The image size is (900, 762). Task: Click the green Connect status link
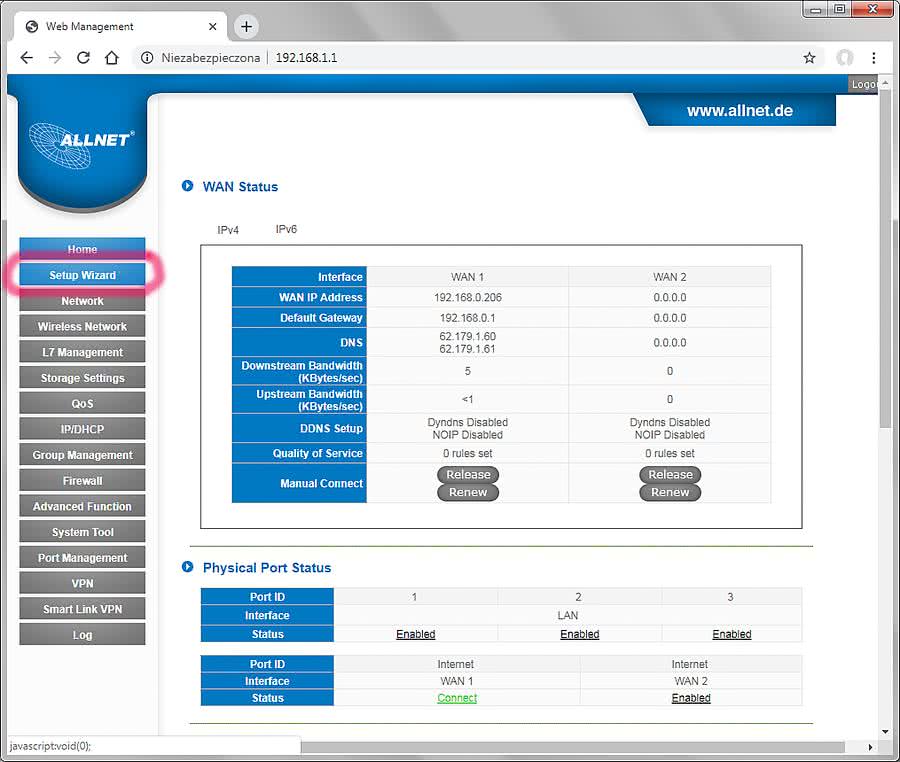point(457,698)
